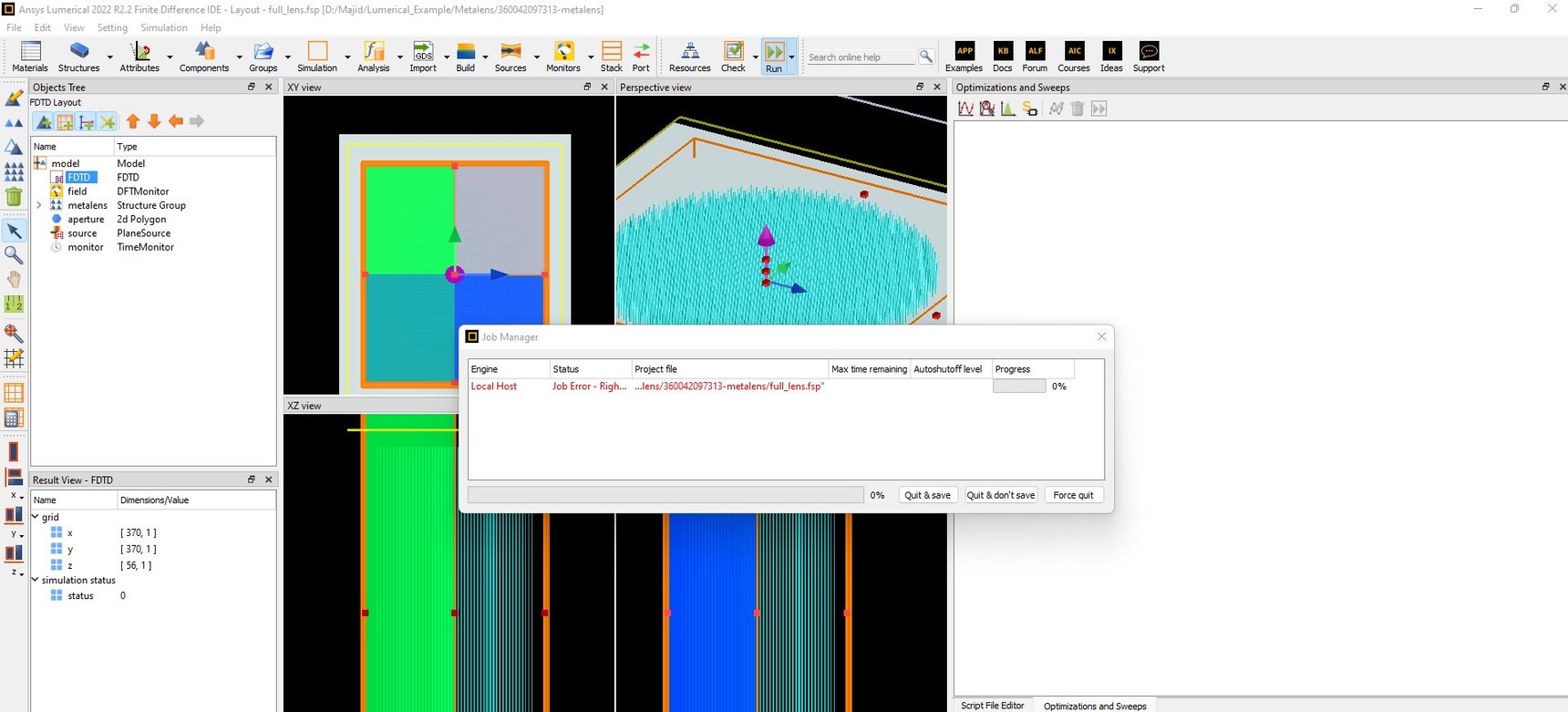
Task: Switch to the Script File Editor tab
Action: tap(992, 706)
